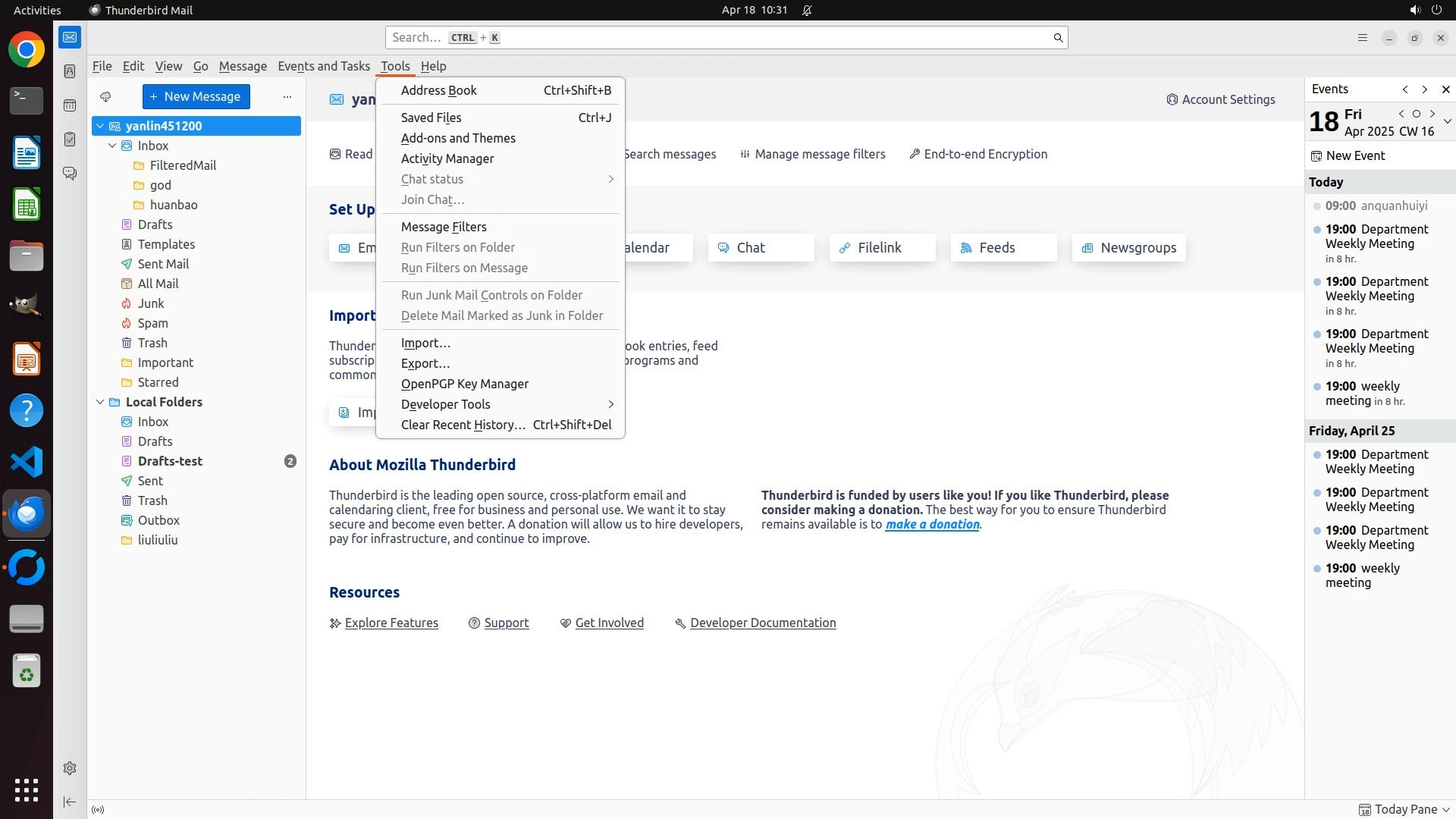Image resolution: width=1456 pixels, height=819 pixels.
Task: Open the Address Book space icon
Action: click(70, 71)
